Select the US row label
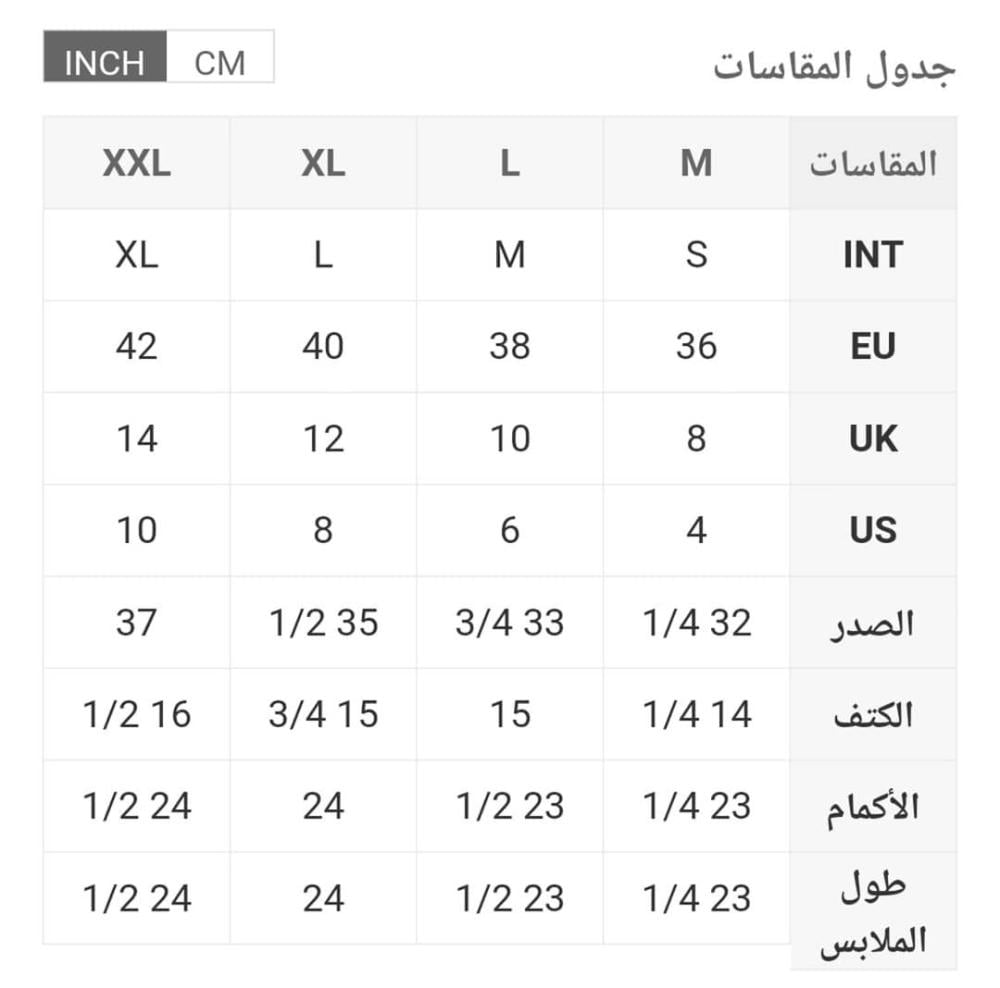Viewport: 1000px width, 988px height. 873,530
